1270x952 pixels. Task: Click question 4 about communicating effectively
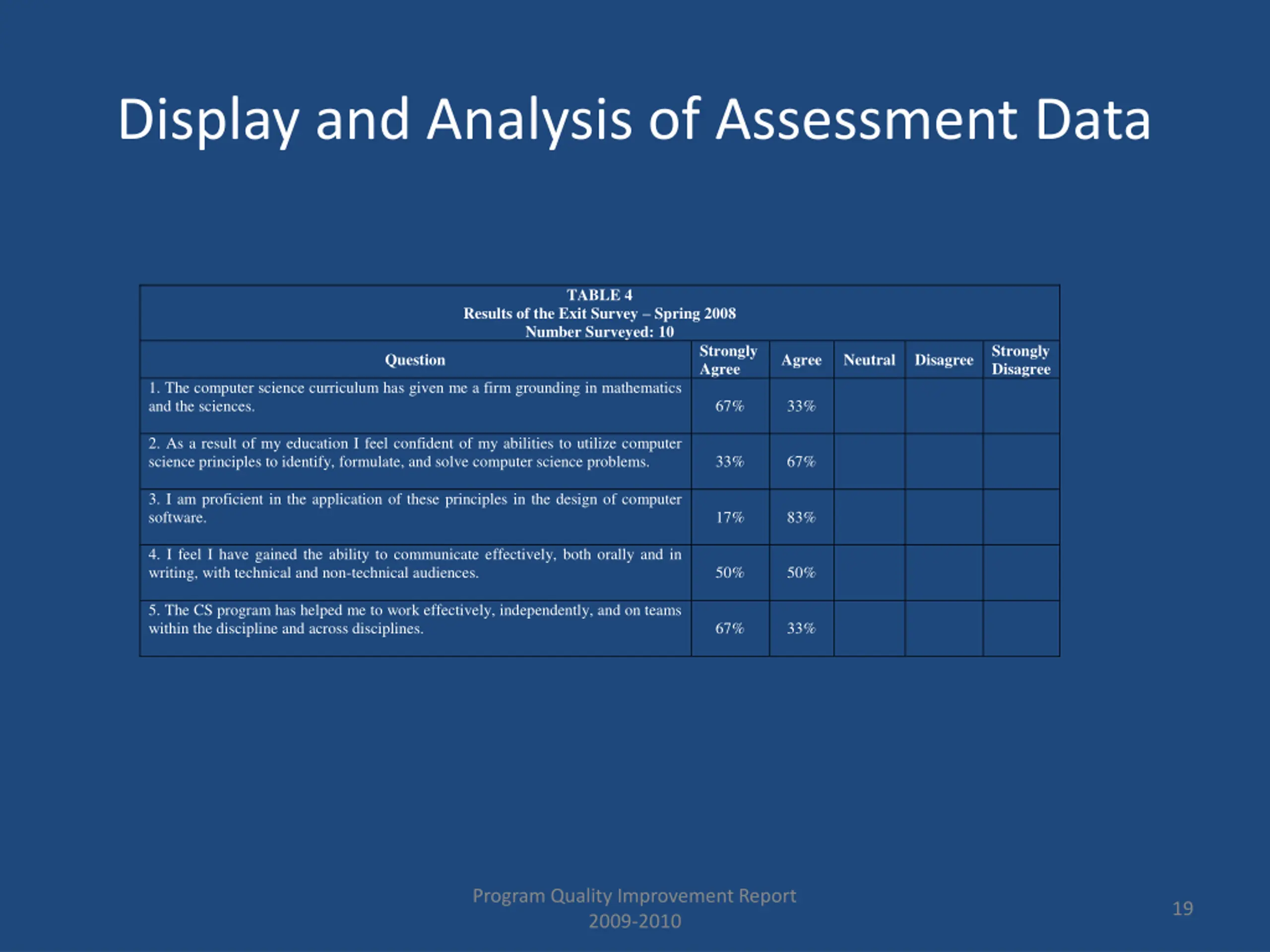point(415,563)
